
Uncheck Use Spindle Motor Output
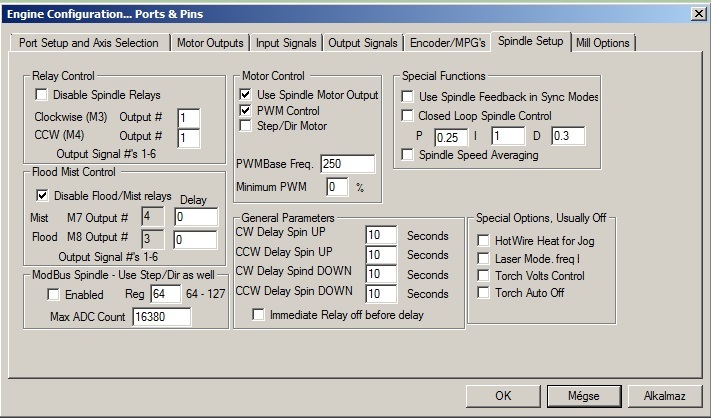pos(245,94)
